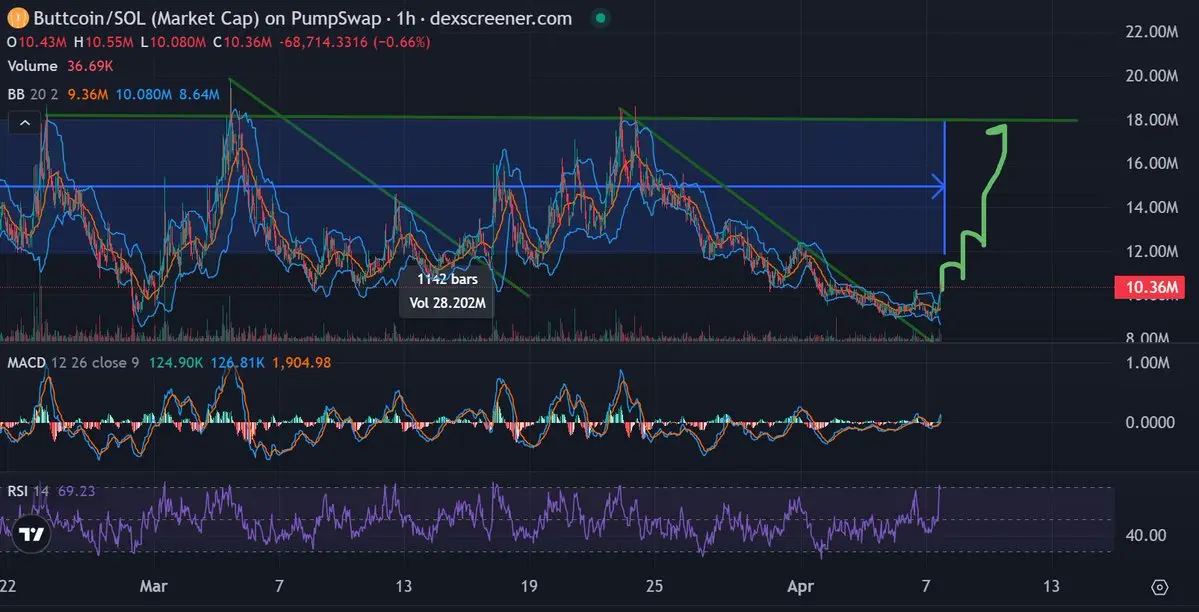1199x612 pixels.
Task: Click the 18.00M price axis label
Action: [x=1151, y=119]
